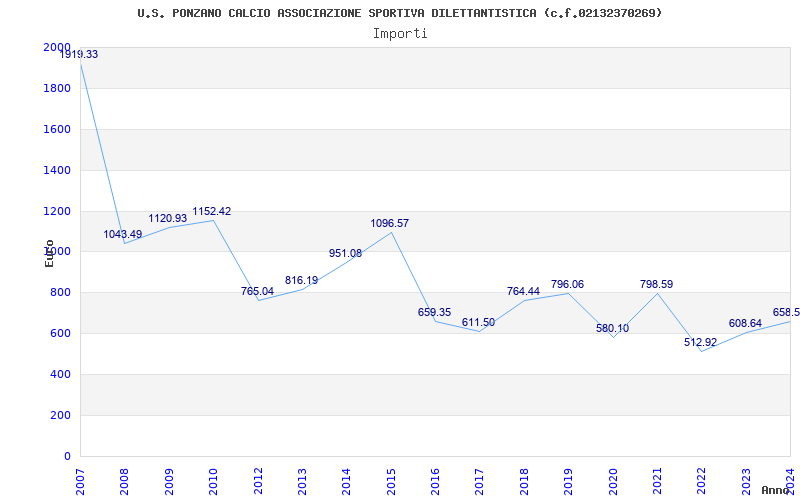800x500 pixels.
Task: Select the 816.19 value label
Action: coord(302,280)
